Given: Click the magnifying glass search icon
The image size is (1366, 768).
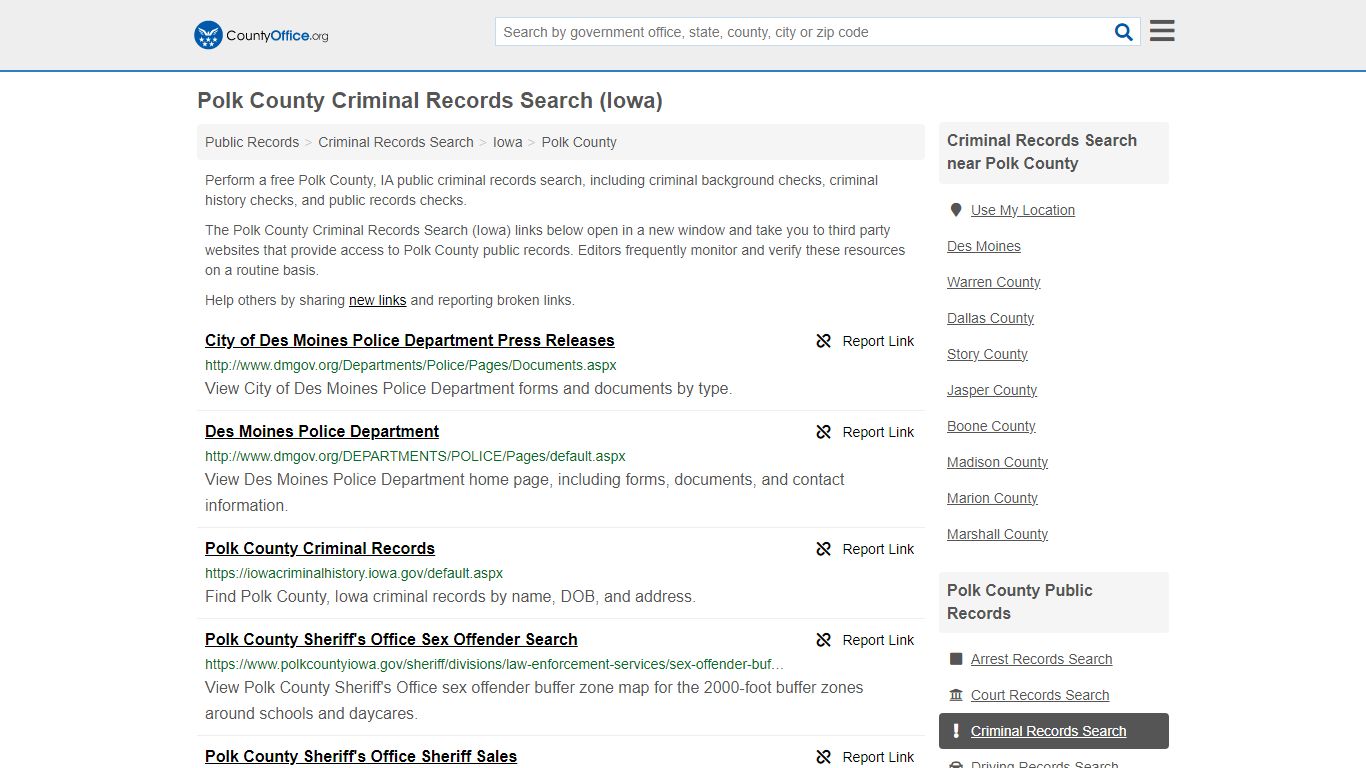Looking at the screenshot, I should click(1124, 32).
